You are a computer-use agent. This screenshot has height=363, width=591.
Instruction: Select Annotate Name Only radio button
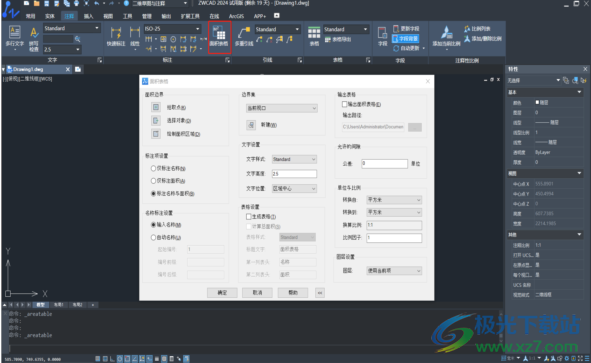pyautogui.click(x=153, y=168)
